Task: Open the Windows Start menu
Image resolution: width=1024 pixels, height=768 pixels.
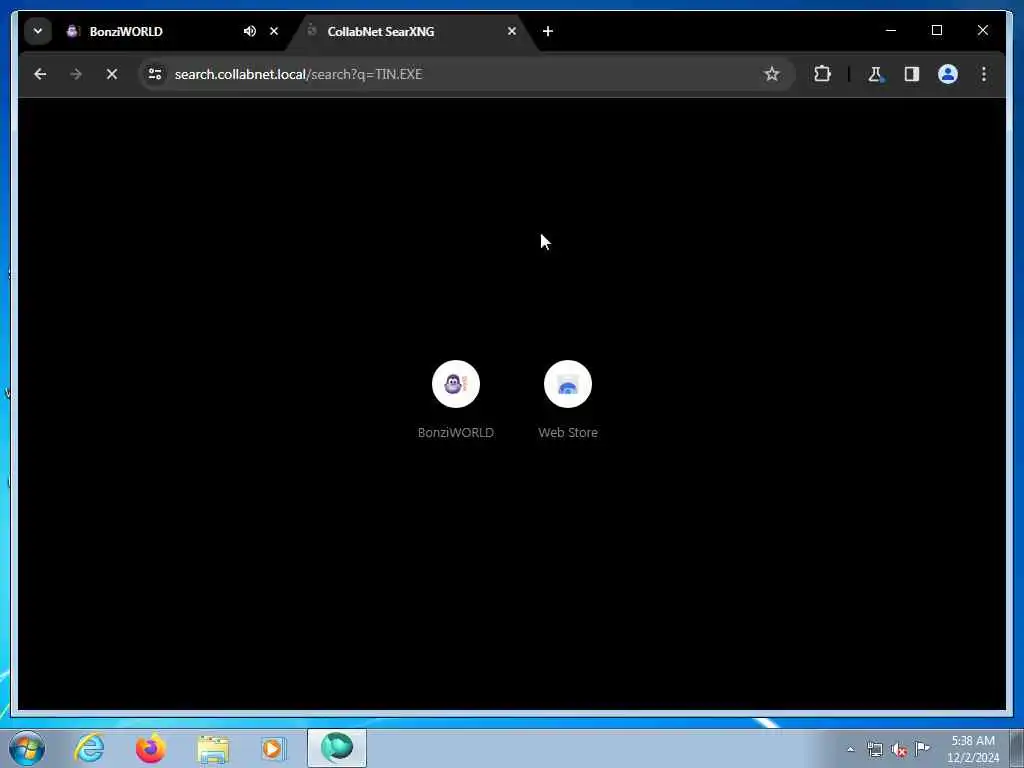Action: 27,748
